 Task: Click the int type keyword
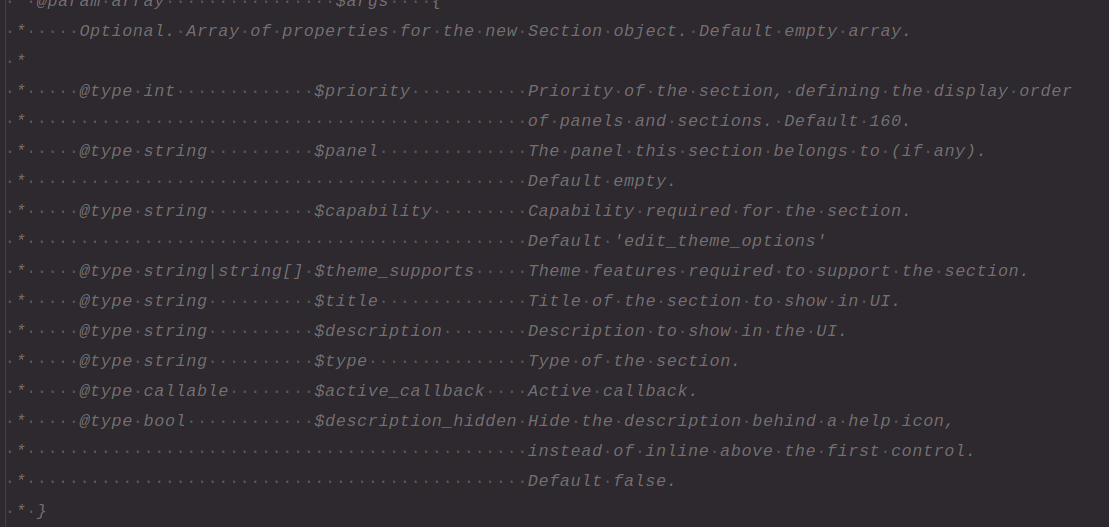[159, 91]
